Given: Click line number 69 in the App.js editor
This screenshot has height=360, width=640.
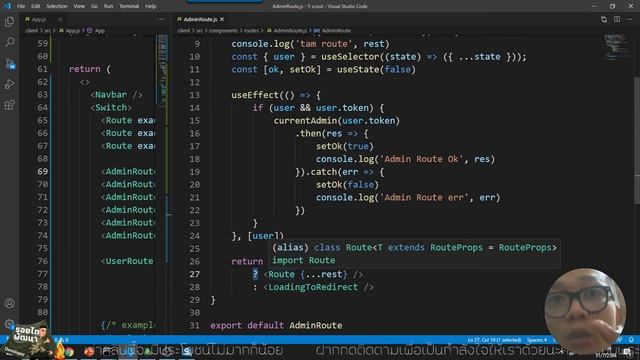Looking at the screenshot, I should pyautogui.click(x=42, y=171).
